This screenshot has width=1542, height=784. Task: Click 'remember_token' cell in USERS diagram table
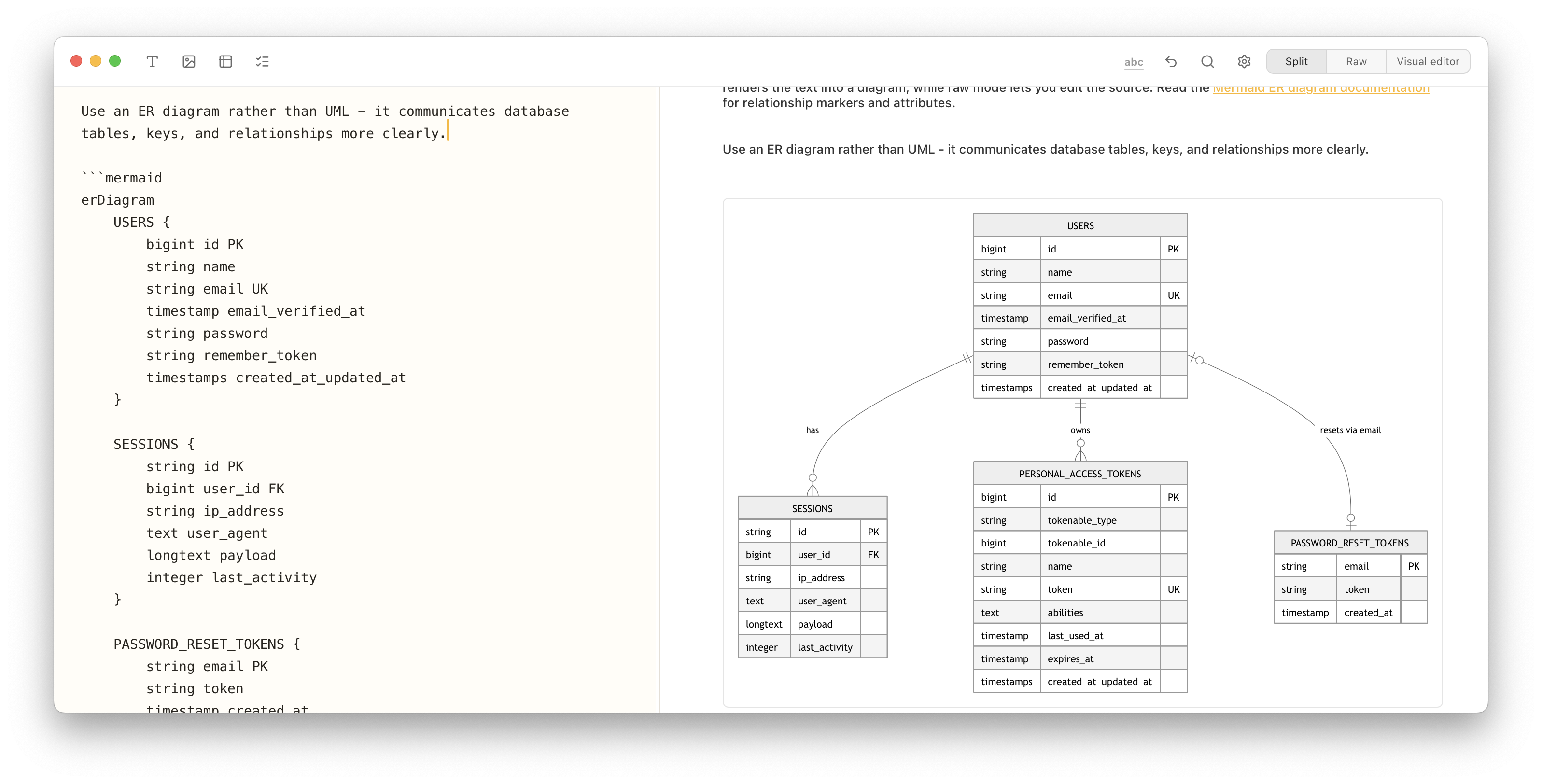coord(1100,364)
